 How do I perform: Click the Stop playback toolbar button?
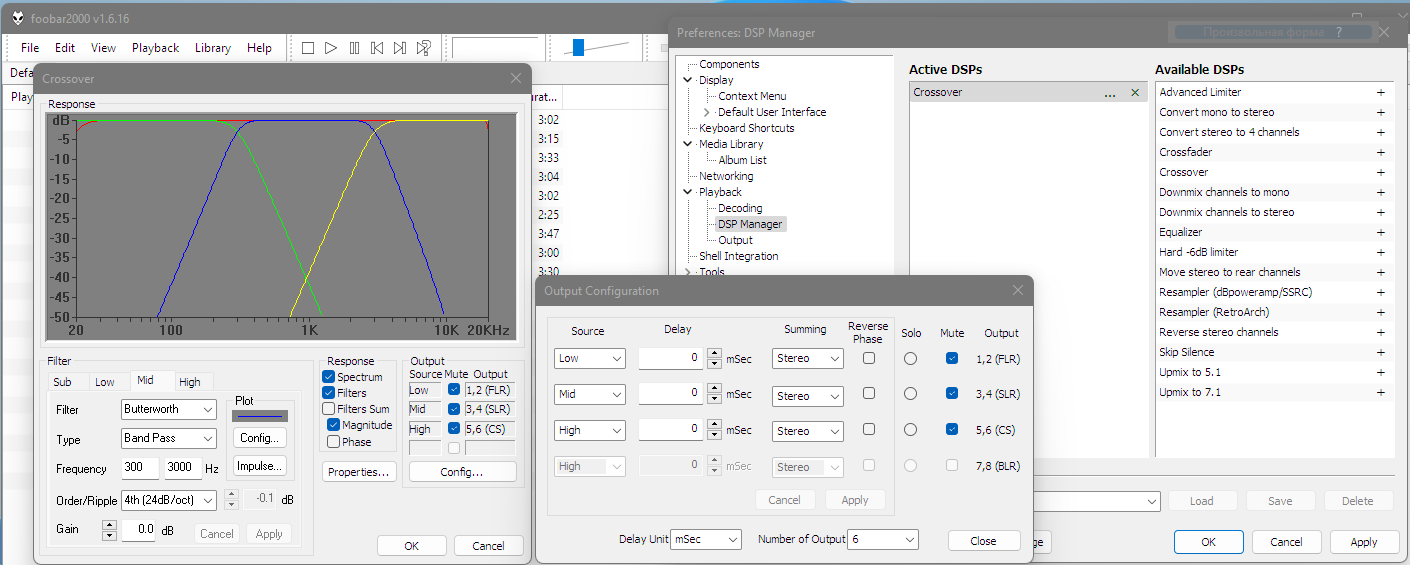(308, 48)
